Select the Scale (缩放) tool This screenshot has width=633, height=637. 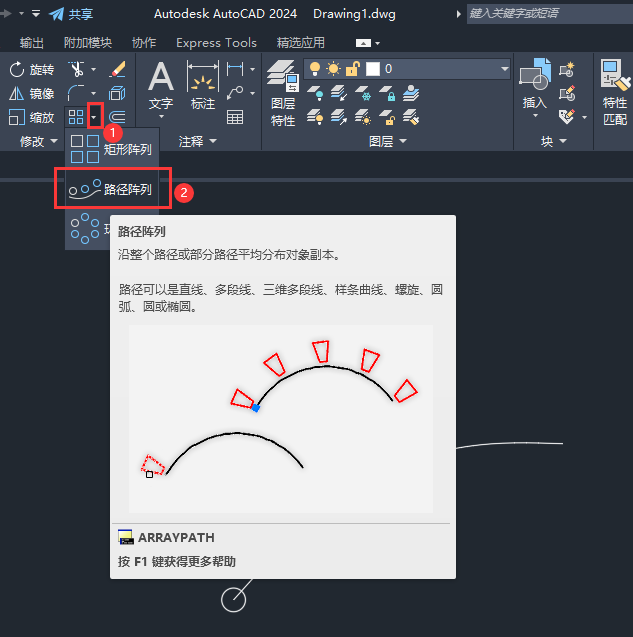(32, 117)
